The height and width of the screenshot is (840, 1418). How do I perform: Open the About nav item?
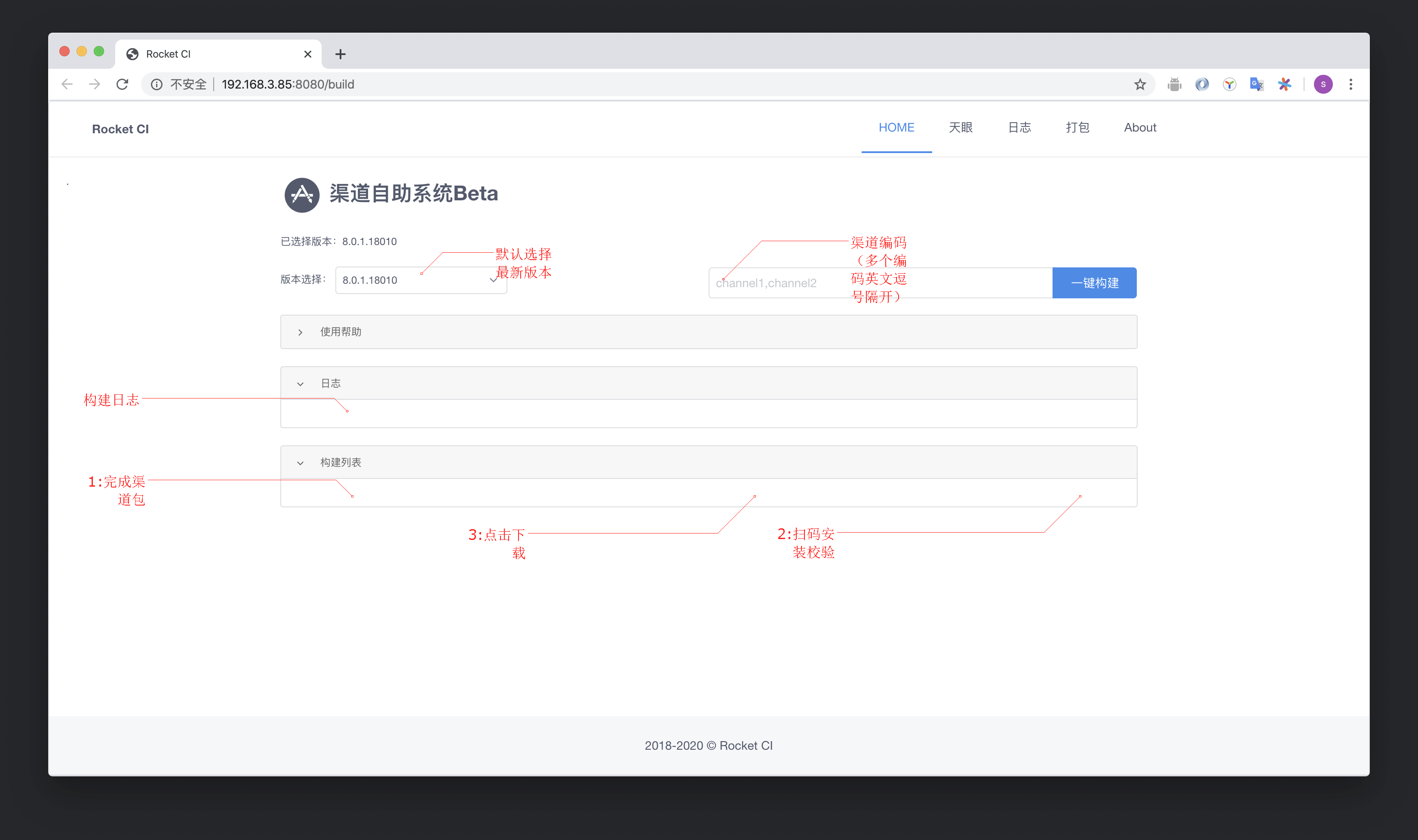tap(1139, 128)
